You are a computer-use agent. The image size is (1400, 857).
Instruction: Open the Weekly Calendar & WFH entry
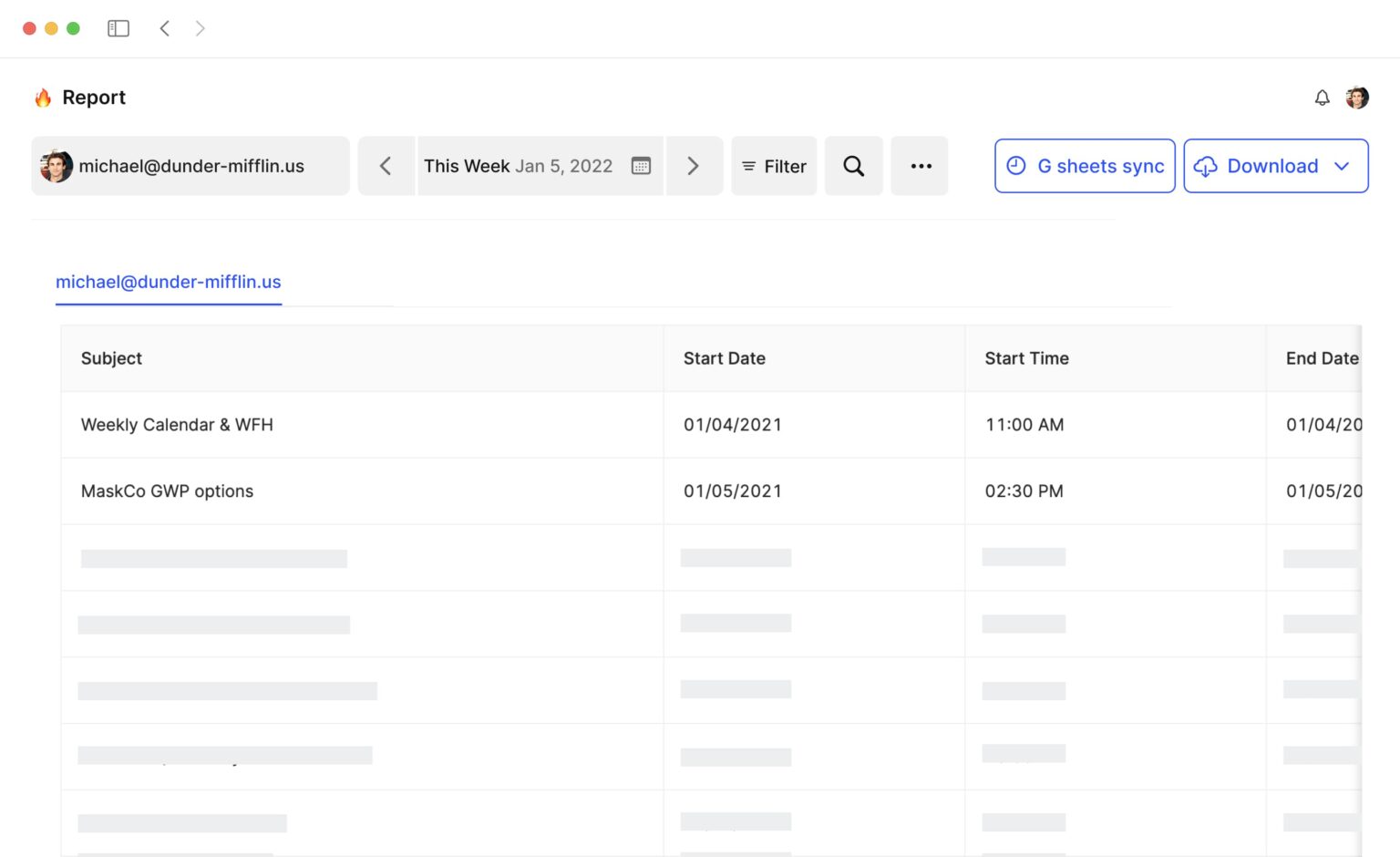point(177,425)
